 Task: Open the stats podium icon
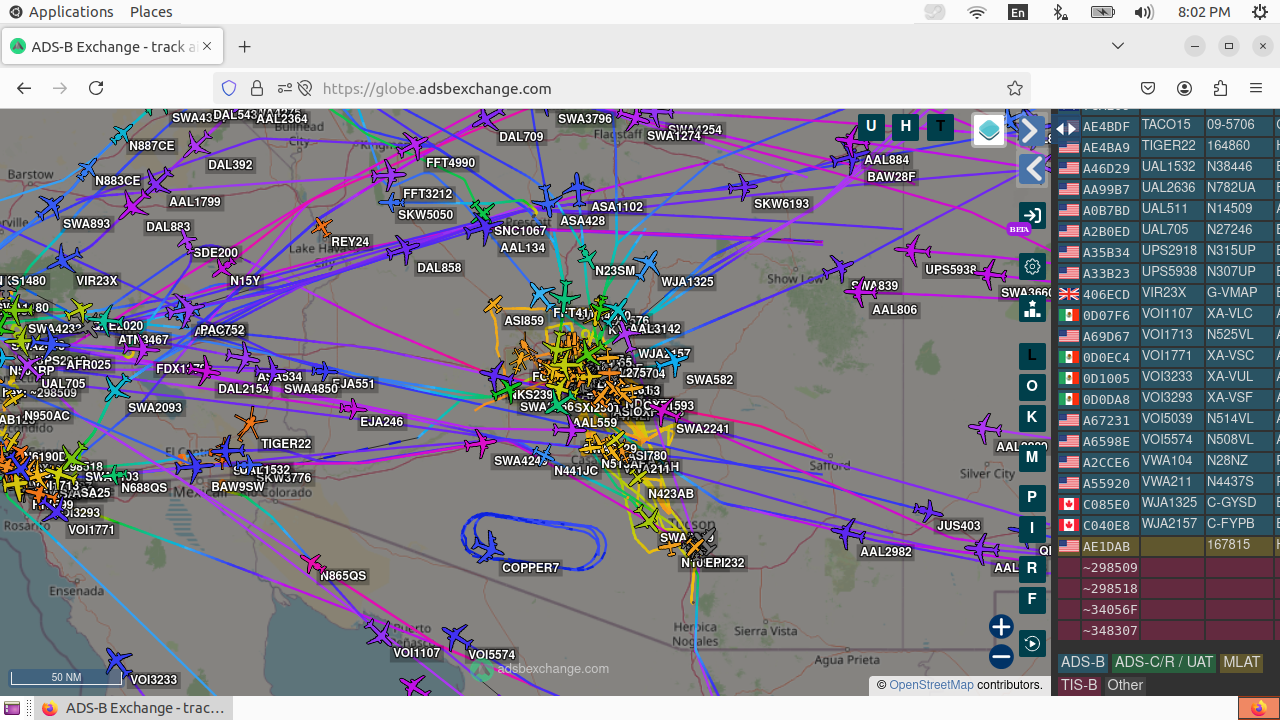pyautogui.click(x=1032, y=309)
